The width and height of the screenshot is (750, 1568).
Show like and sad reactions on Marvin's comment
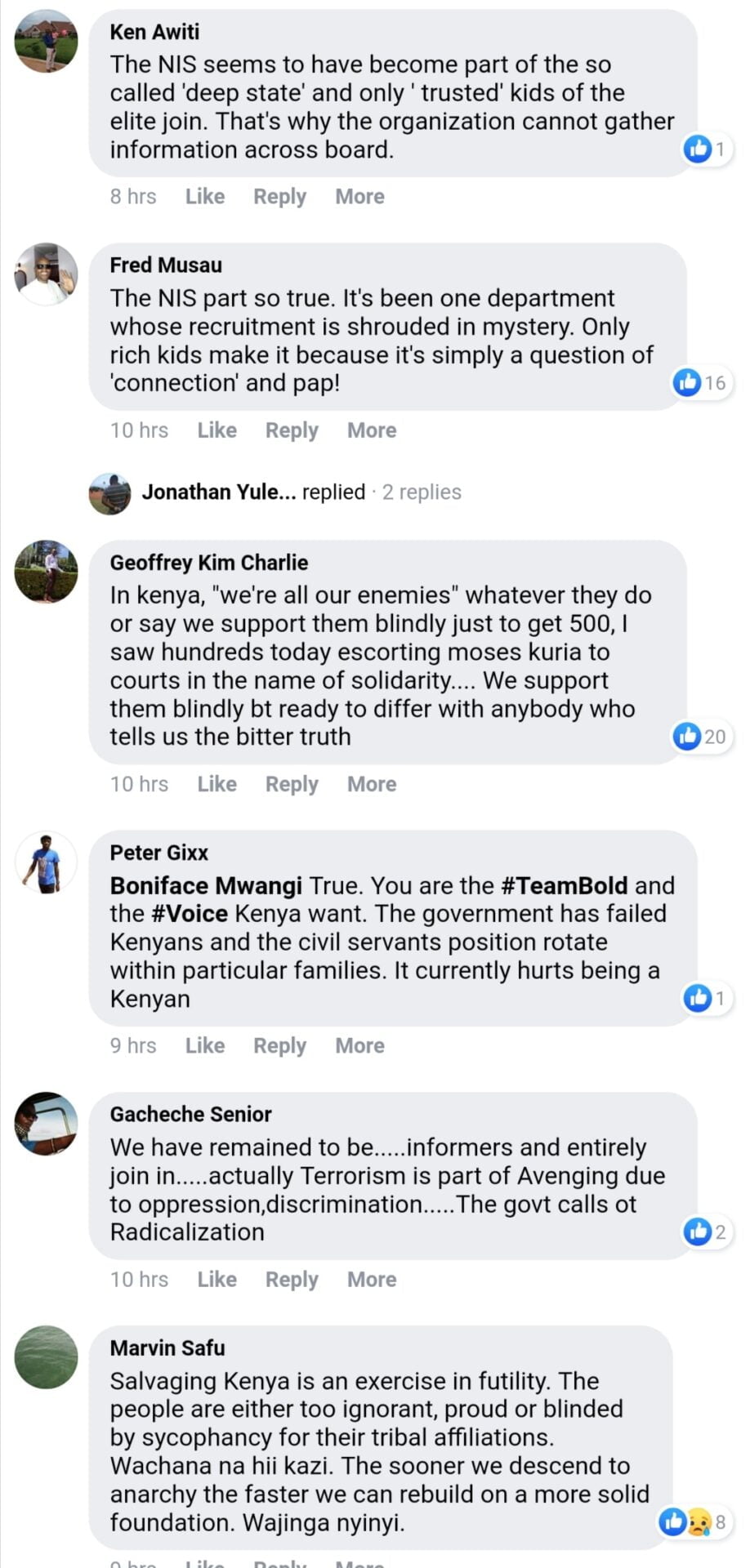[x=692, y=1522]
